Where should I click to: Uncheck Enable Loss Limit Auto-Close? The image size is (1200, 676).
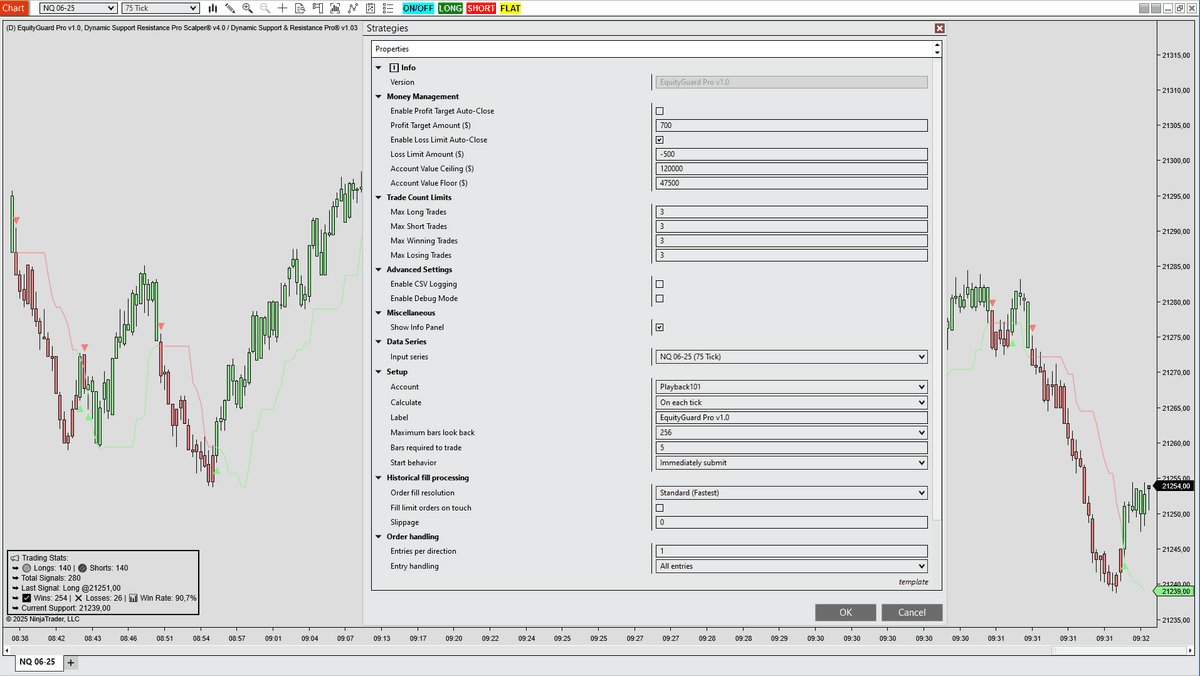point(659,140)
